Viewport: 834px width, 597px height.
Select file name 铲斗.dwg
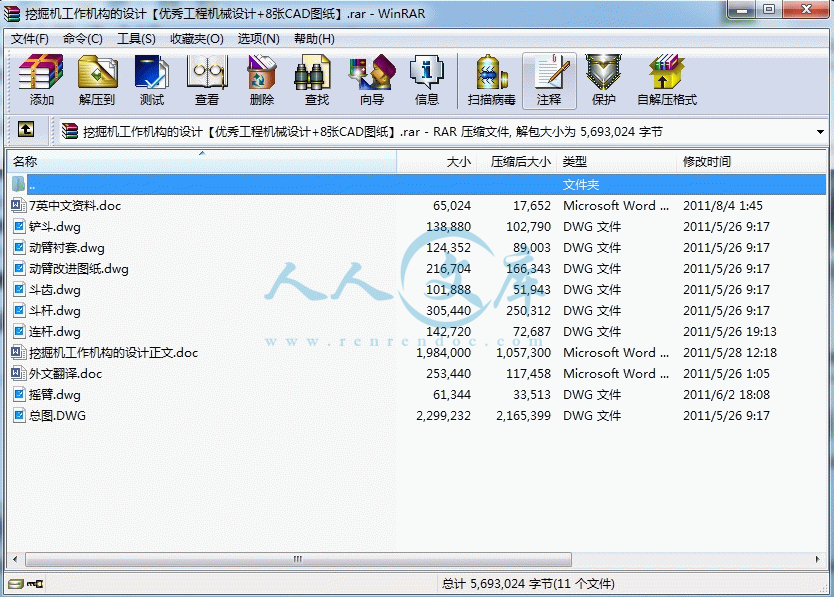[x=55, y=227]
